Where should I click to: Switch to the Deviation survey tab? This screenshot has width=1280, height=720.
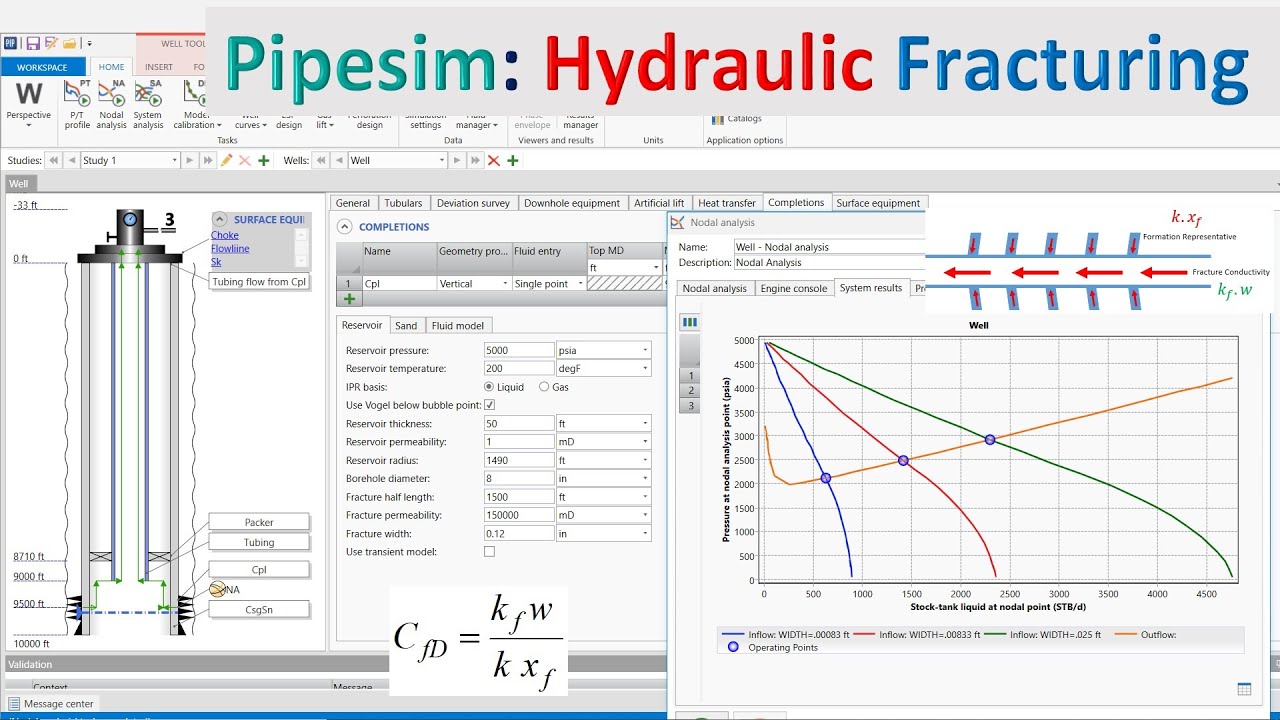[x=473, y=203]
